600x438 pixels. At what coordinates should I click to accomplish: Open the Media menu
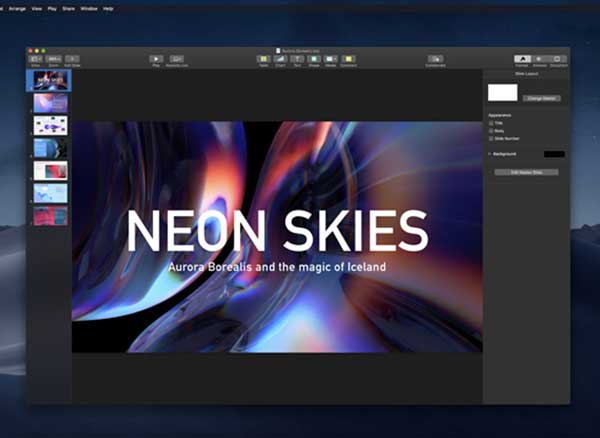[331, 59]
